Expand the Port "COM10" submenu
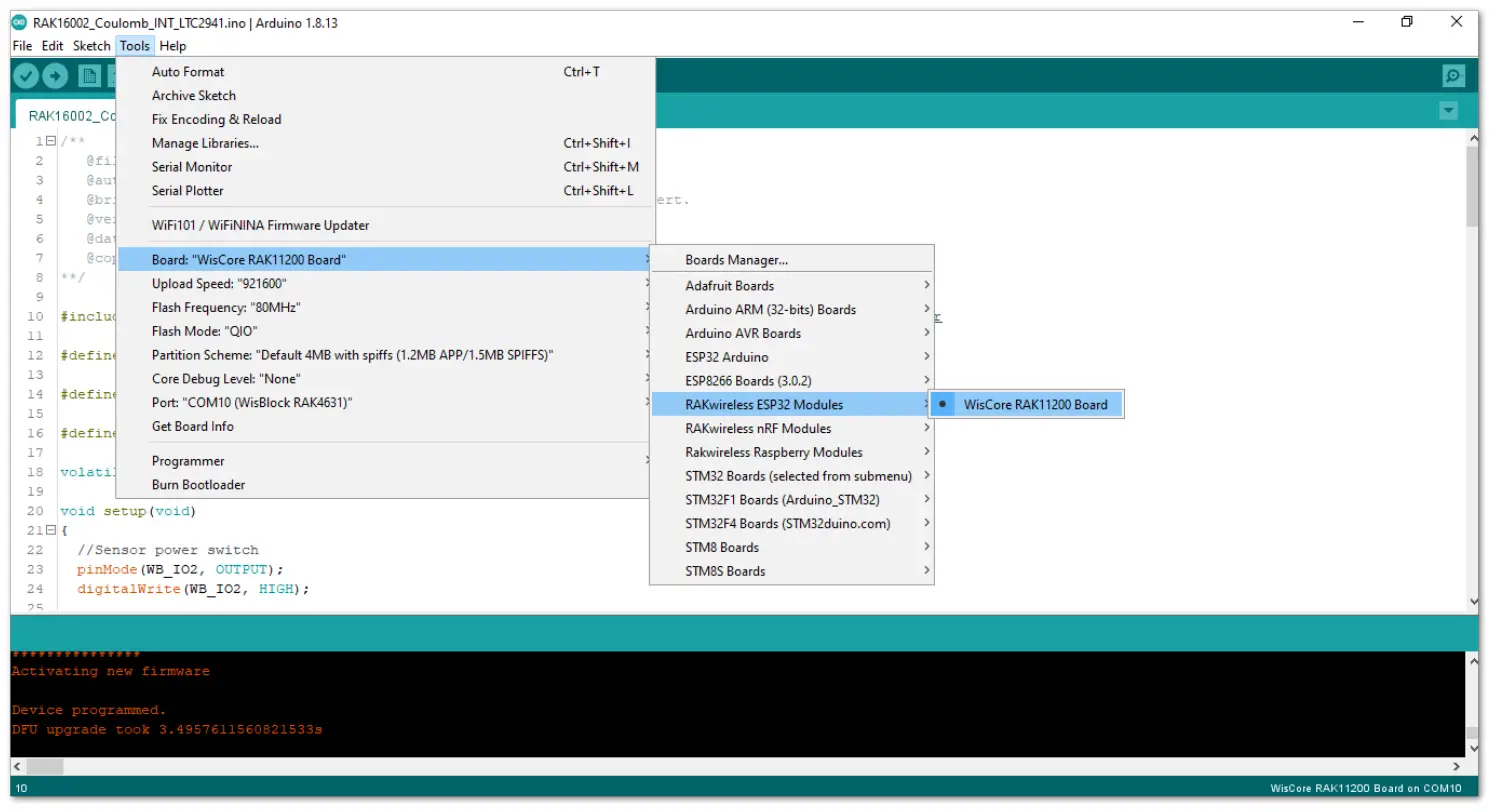The height and width of the screenshot is (812, 1507). (x=386, y=403)
